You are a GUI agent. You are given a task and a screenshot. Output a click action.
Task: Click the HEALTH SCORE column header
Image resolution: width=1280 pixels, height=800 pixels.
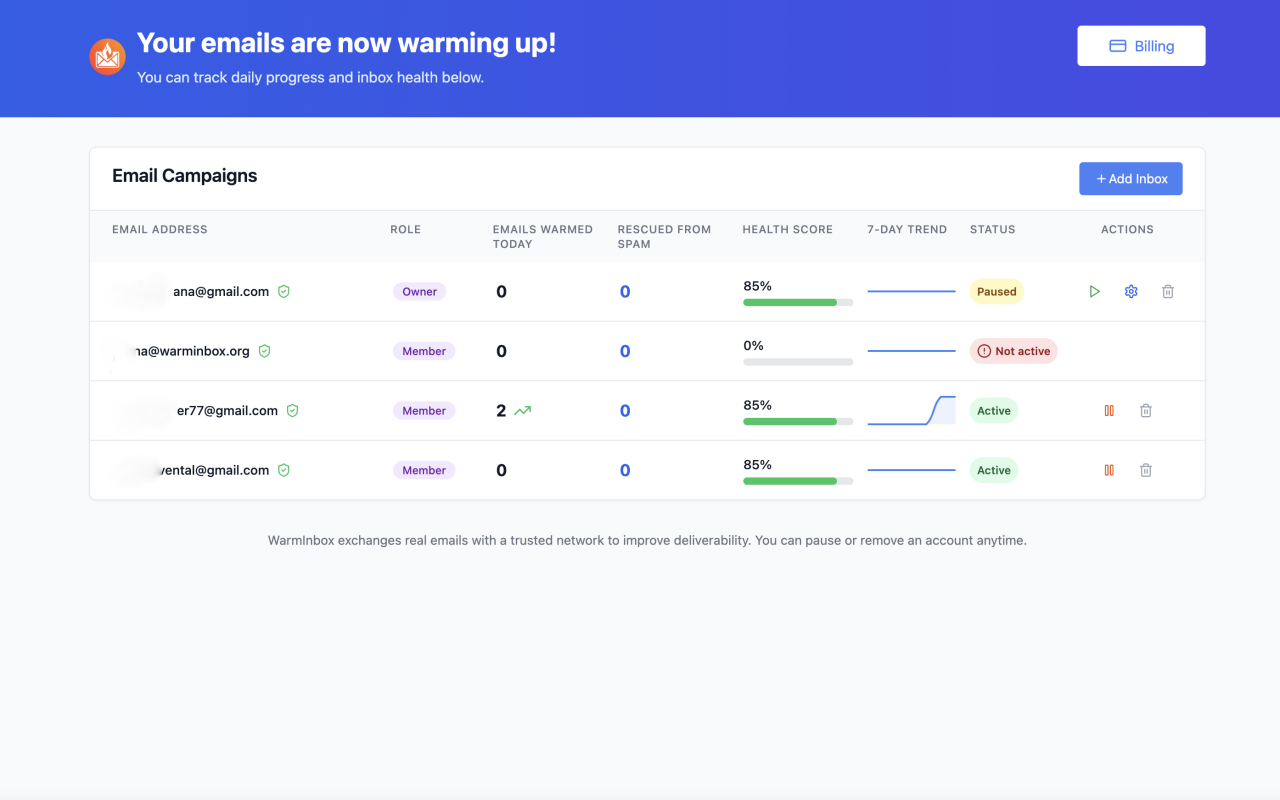tap(788, 229)
